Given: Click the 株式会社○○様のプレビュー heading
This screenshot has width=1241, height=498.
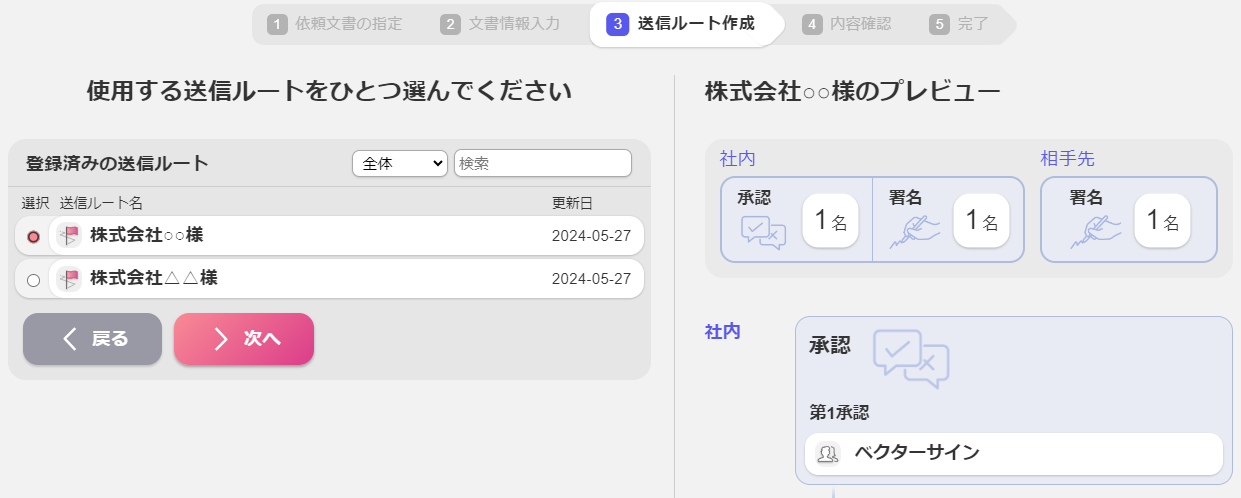Looking at the screenshot, I should tap(852, 91).
